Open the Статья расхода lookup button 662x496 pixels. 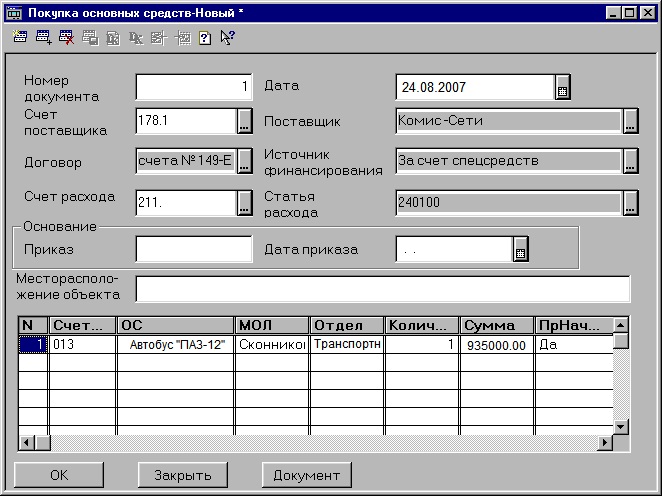[x=630, y=202]
